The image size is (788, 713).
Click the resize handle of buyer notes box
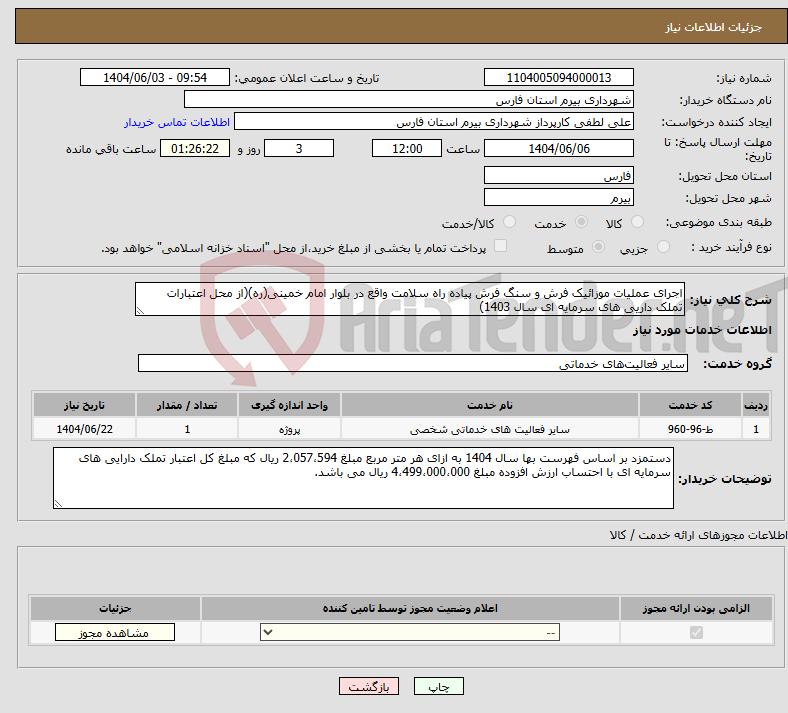click(x=58, y=504)
